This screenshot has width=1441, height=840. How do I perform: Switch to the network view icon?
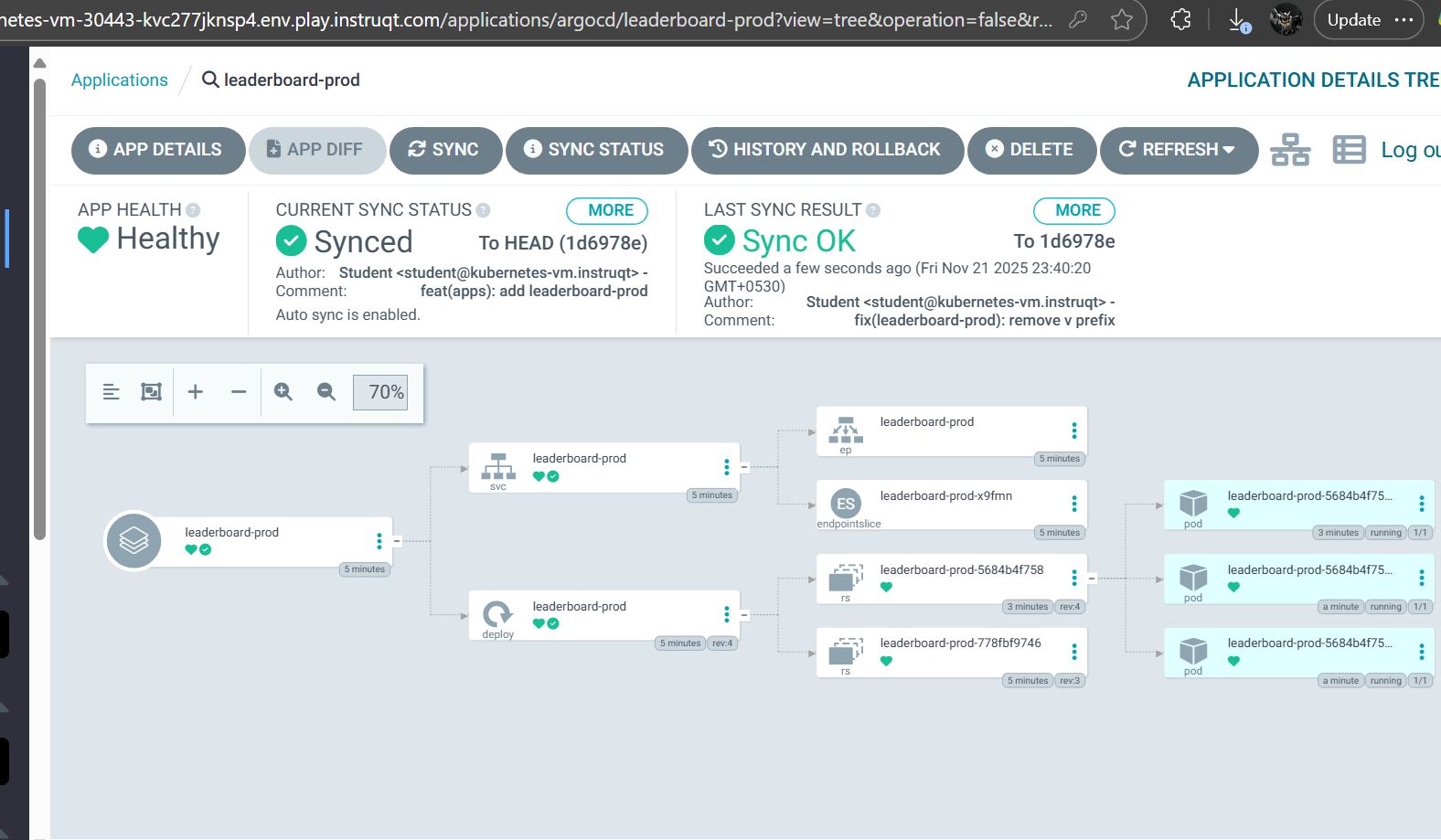pyautogui.click(x=1290, y=150)
